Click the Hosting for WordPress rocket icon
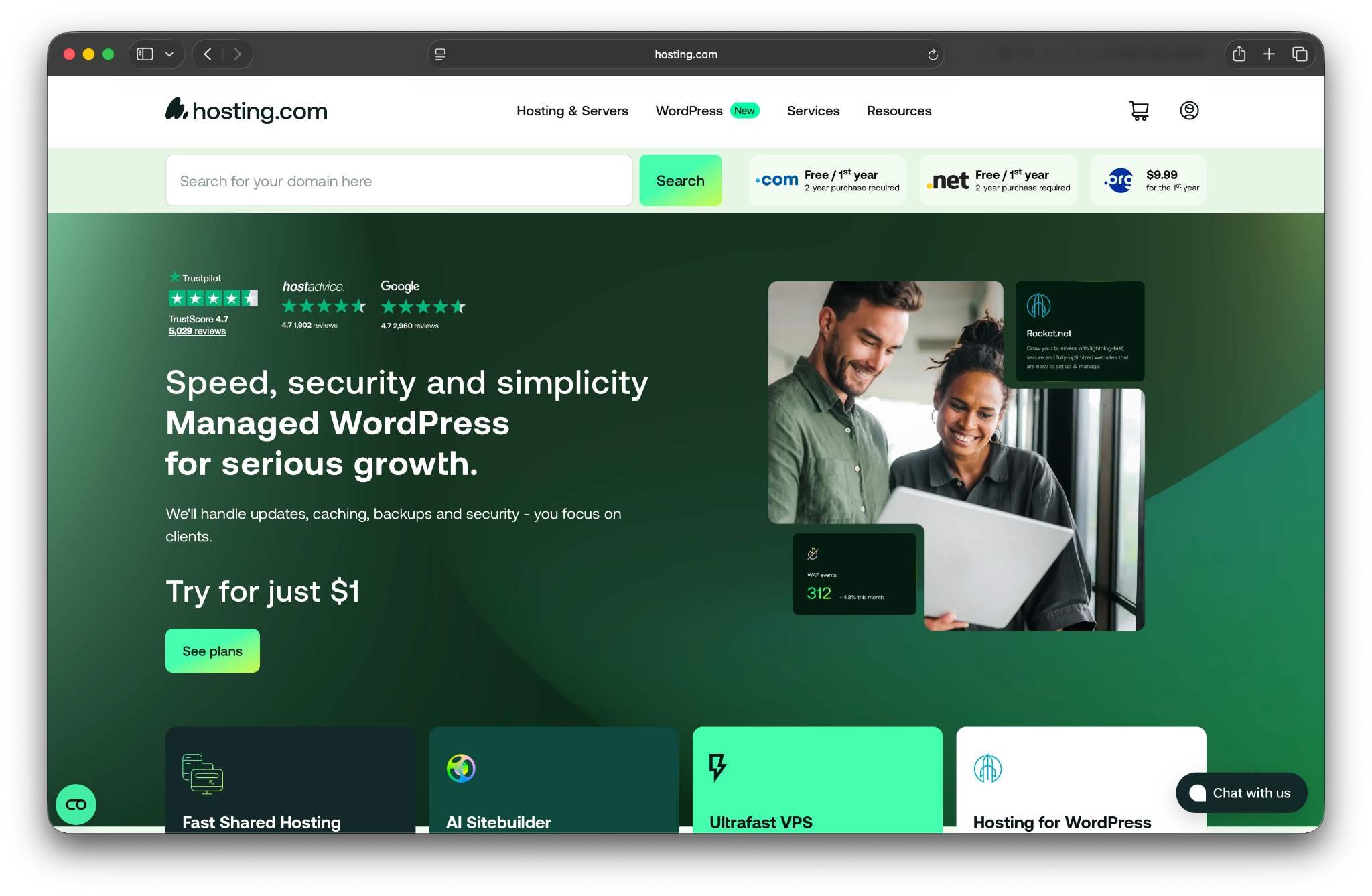Image resolution: width=1372 pixels, height=896 pixels. coord(987,769)
